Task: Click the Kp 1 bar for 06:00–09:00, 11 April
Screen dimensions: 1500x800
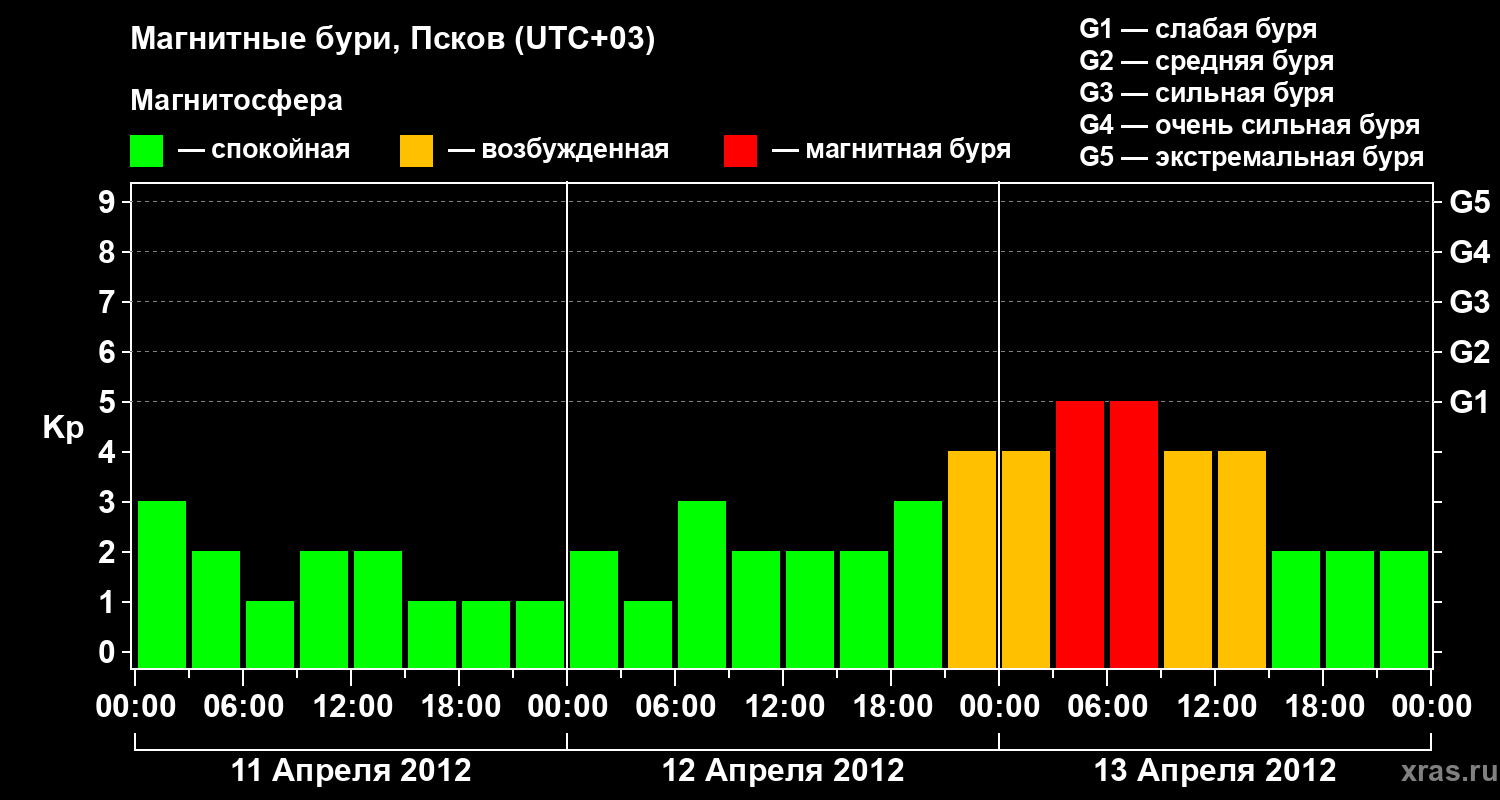Action: [x=270, y=634]
